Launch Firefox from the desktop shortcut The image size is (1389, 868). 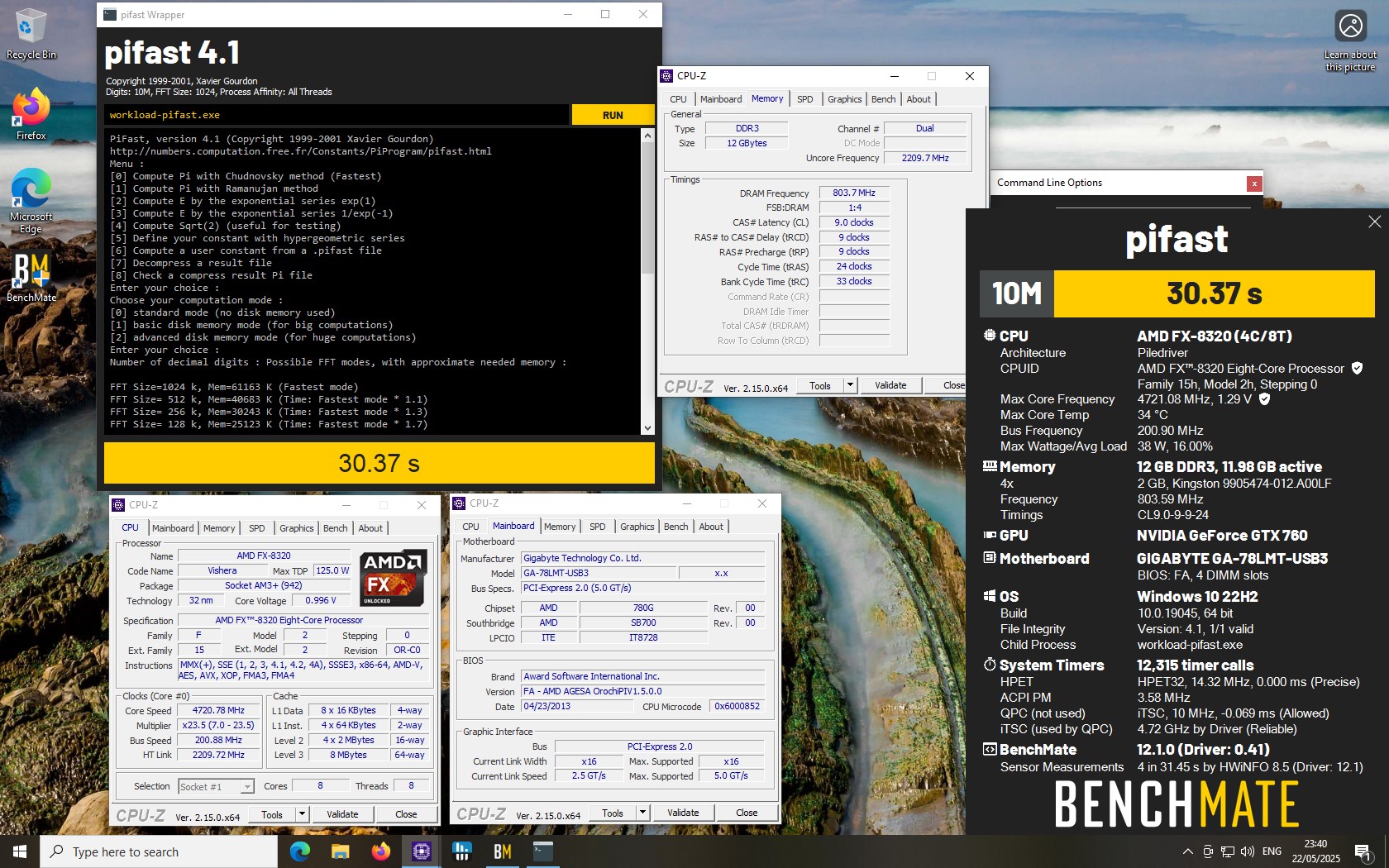pos(31,114)
